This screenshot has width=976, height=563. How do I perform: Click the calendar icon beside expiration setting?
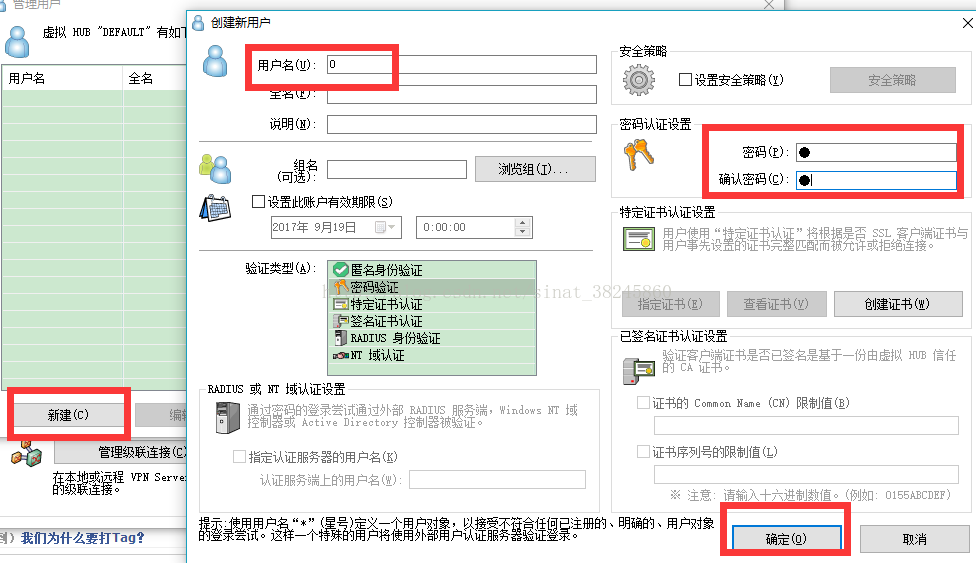[x=216, y=206]
